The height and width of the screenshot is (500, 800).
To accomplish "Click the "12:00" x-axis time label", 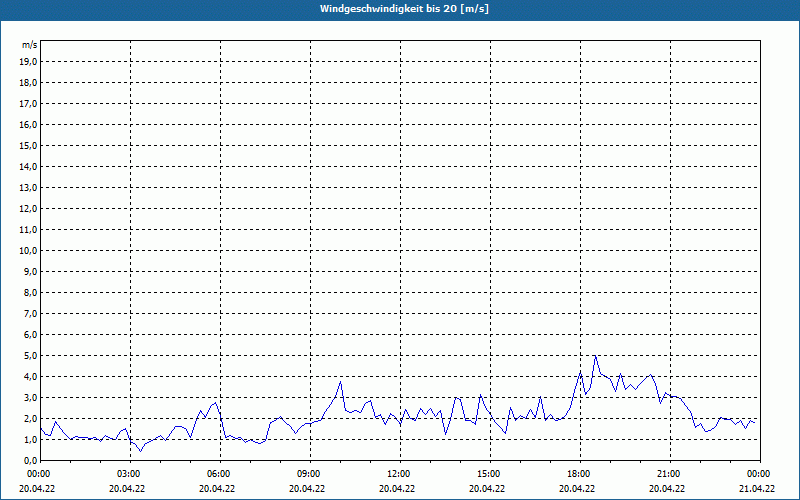I will tap(399, 474).
